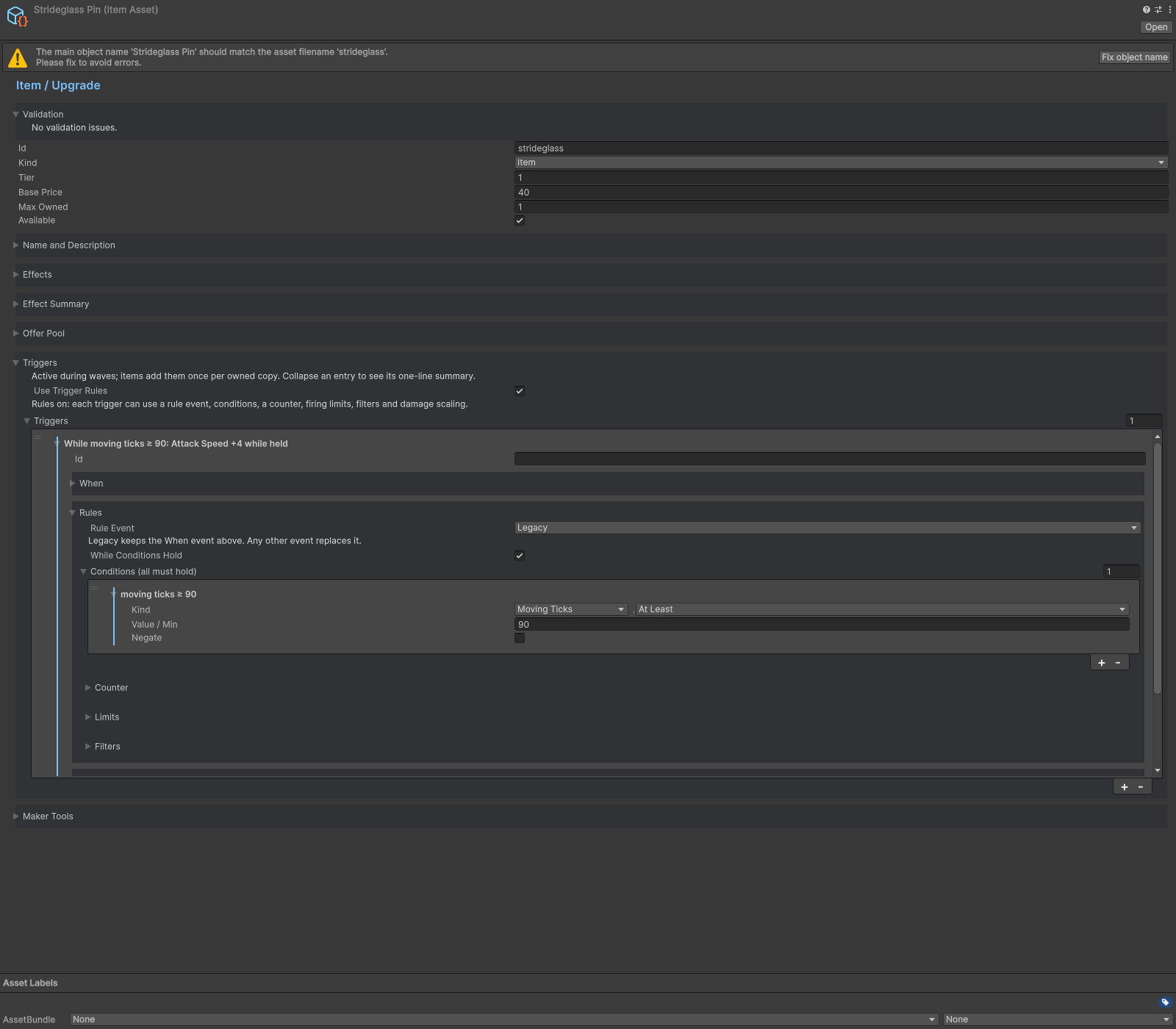Viewport: 1176px width, 1029px height.
Task: Open the help reference question-mark icon
Action: coord(1146,10)
